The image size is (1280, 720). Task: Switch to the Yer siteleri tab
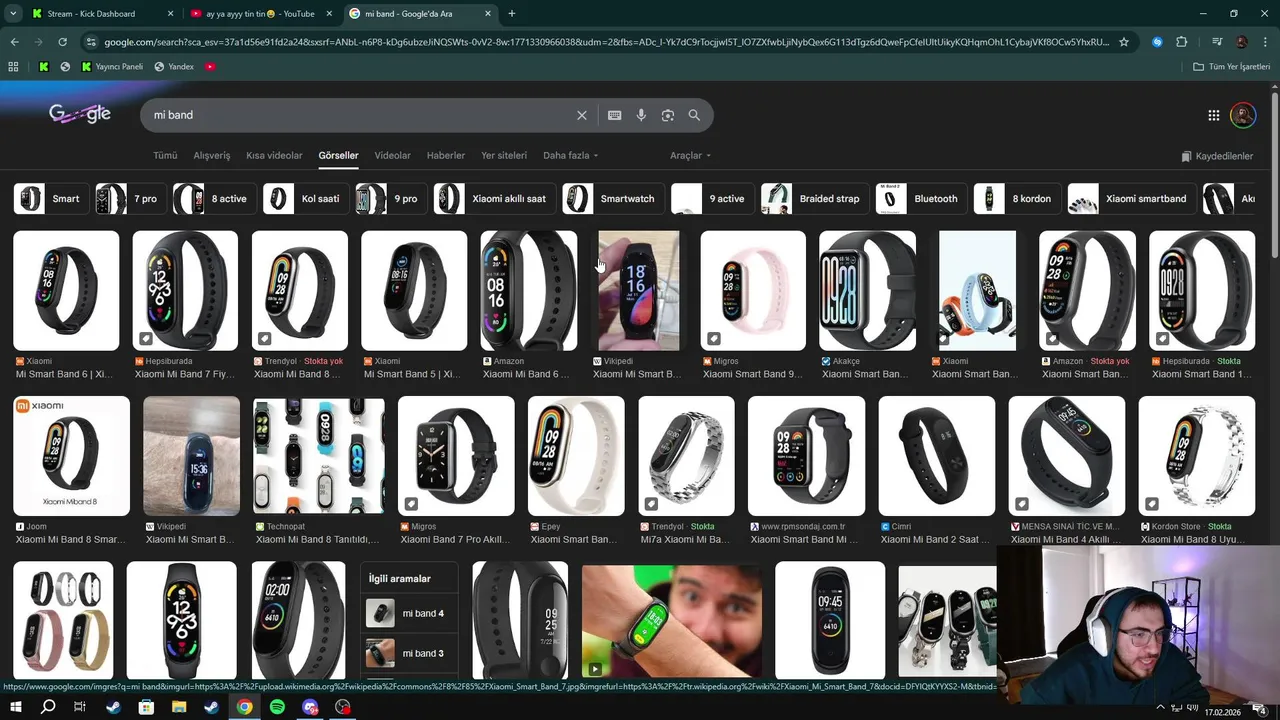click(x=504, y=156)
